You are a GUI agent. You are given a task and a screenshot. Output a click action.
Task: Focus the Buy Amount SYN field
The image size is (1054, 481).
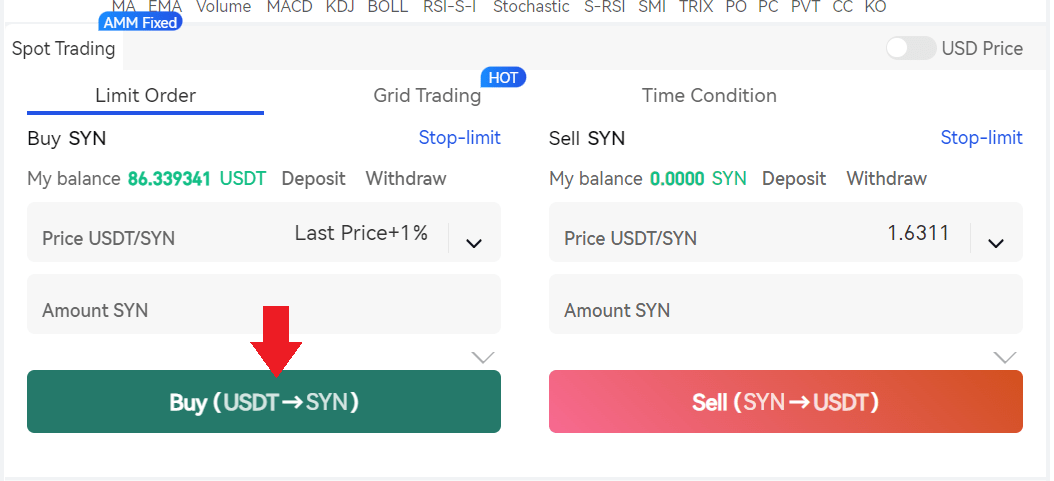click(x=263, y=310)
